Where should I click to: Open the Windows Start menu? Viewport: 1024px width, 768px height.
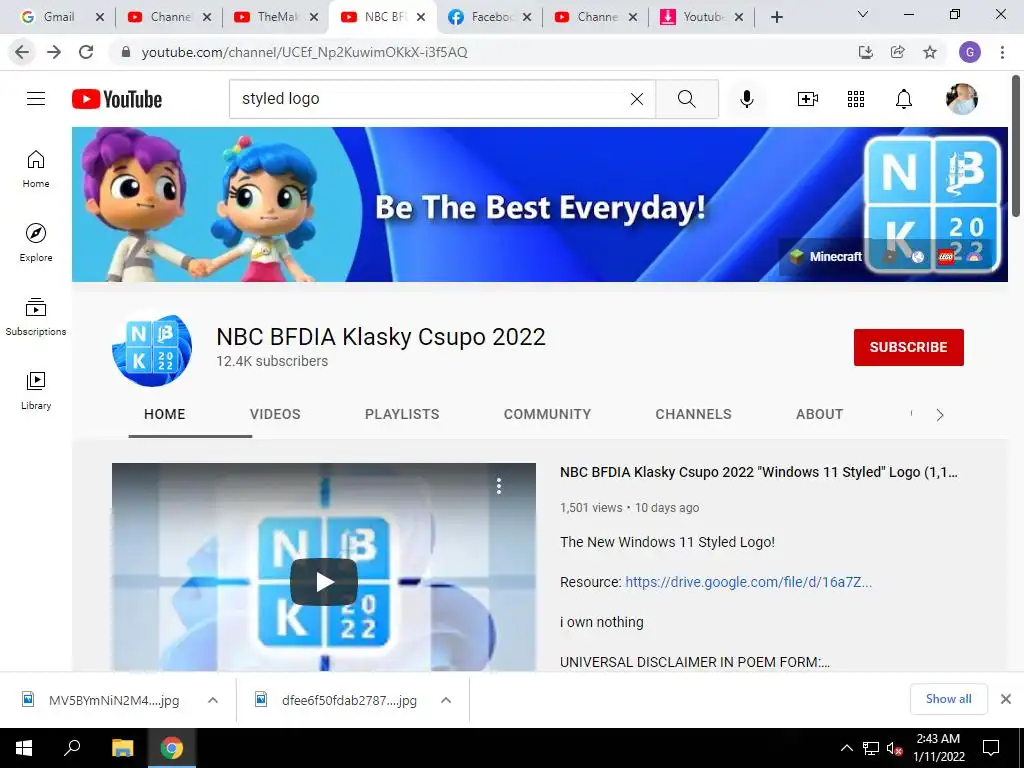pyautogui.click(x=24, y=748)
